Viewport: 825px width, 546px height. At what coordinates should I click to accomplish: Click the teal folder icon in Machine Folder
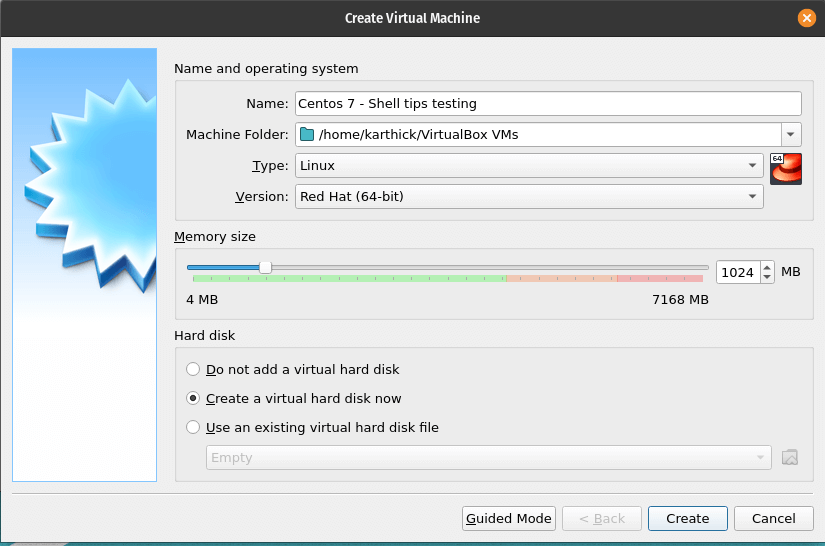307,135
